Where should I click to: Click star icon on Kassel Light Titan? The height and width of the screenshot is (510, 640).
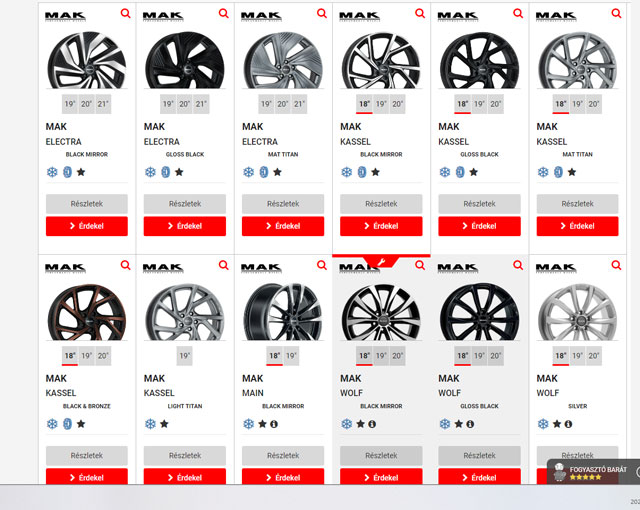tap(164, 424)
